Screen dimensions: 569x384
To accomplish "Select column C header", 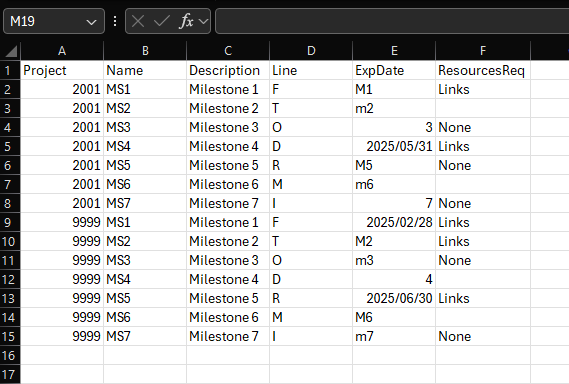I will (x=228, y=51).
